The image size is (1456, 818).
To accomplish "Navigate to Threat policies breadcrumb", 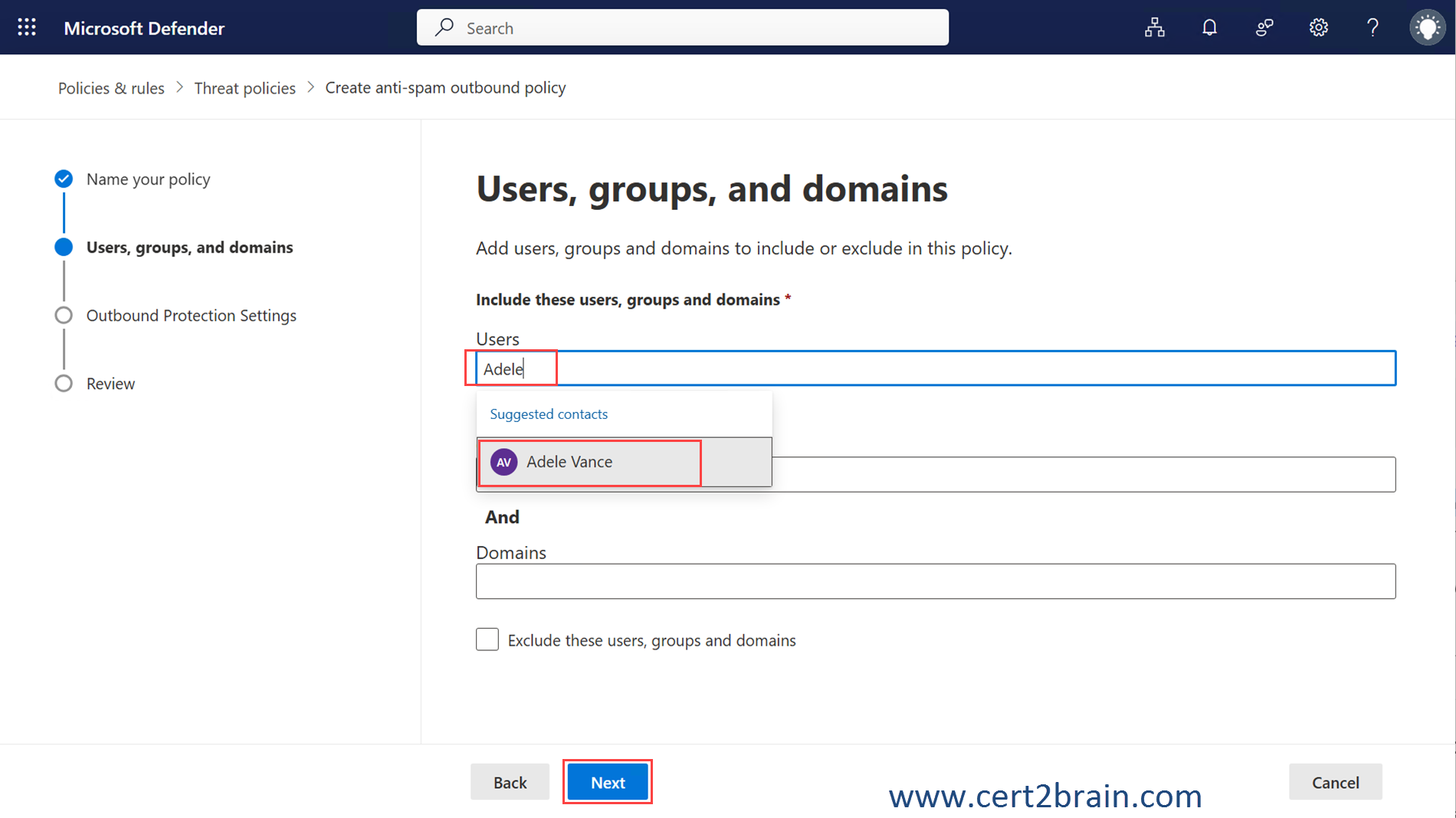I will [244, 88].
